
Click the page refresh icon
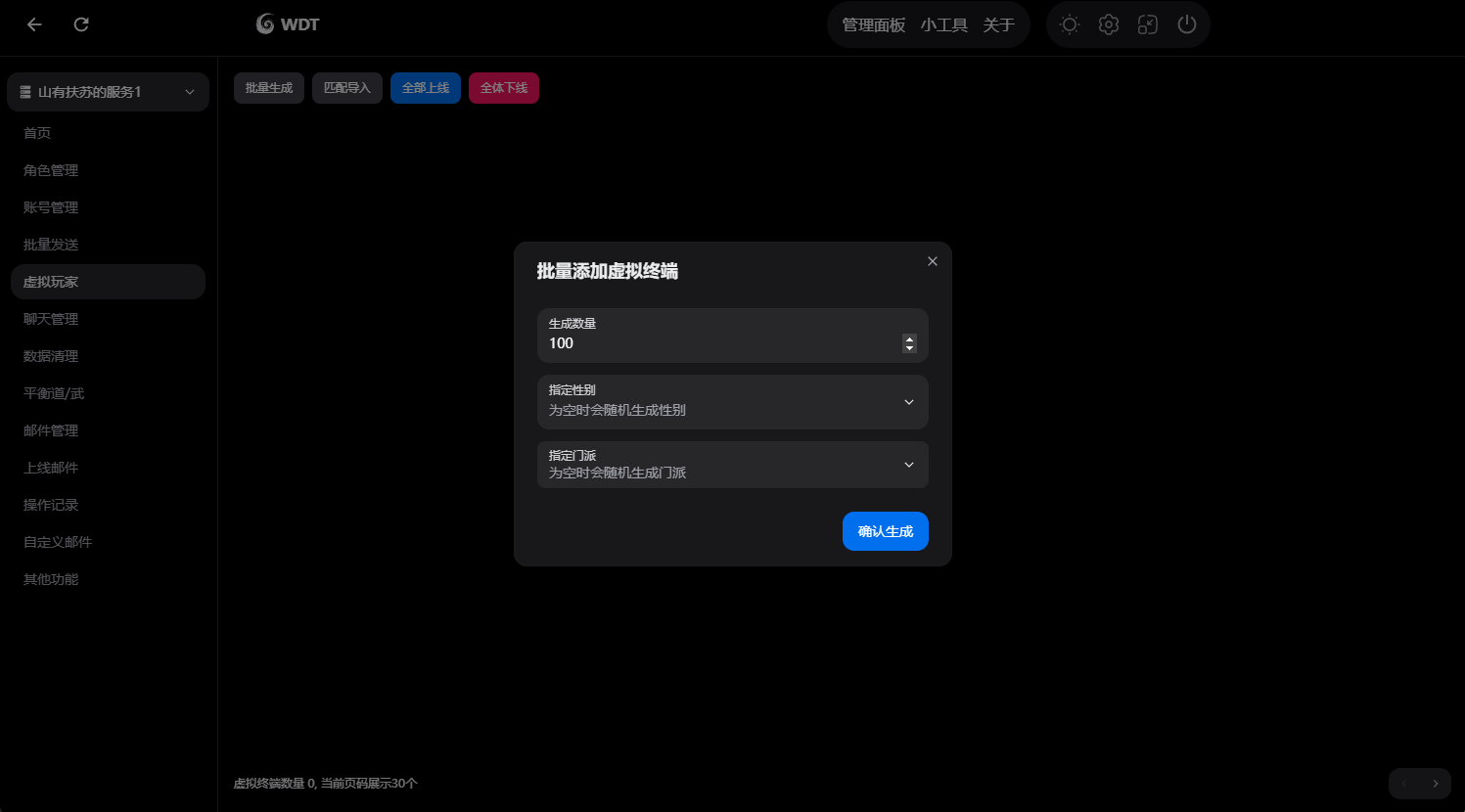point(81,24)
